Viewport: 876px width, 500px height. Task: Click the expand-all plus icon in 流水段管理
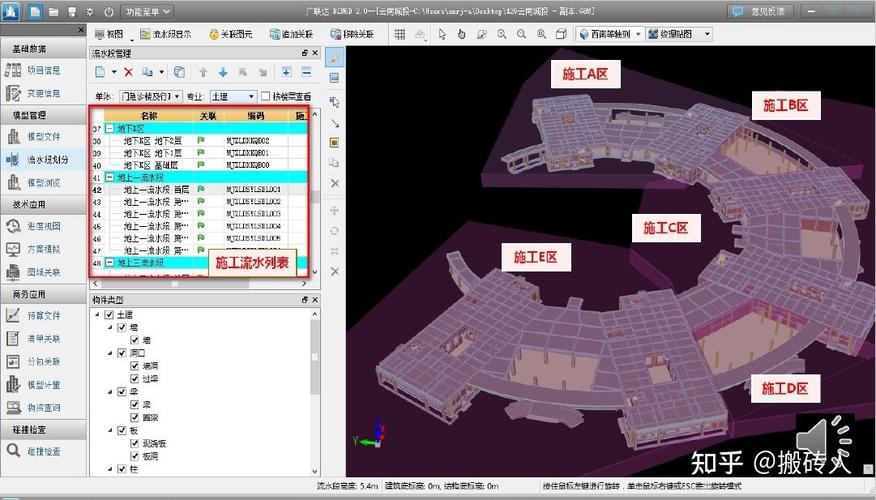[x=286, y=72]
